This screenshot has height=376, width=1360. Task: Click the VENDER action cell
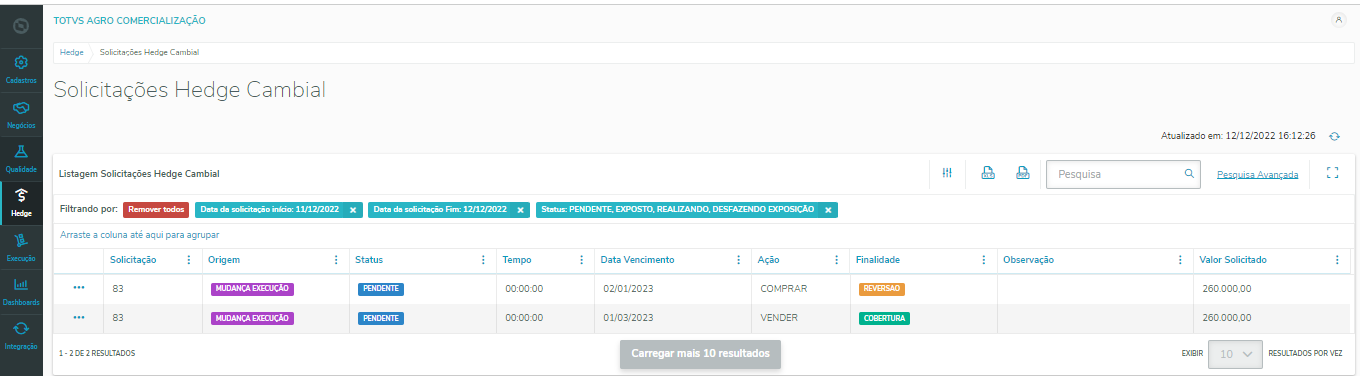(x=779, y=318)
